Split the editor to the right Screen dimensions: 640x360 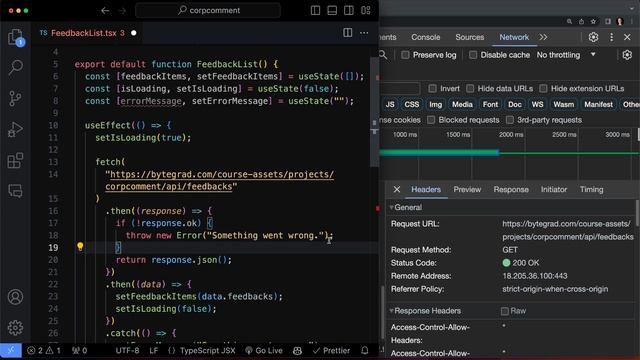point(347,33)
